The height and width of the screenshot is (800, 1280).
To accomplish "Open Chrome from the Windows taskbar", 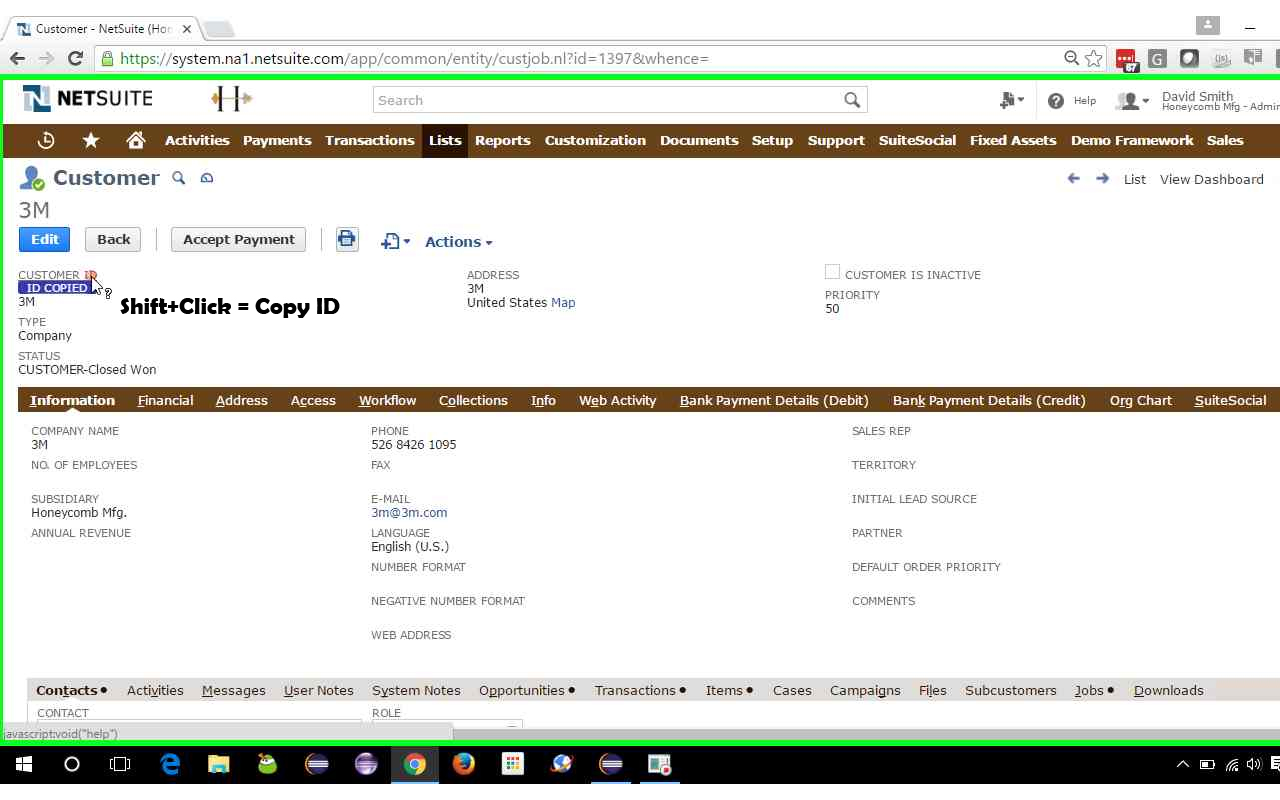I will tap(413, 764).
